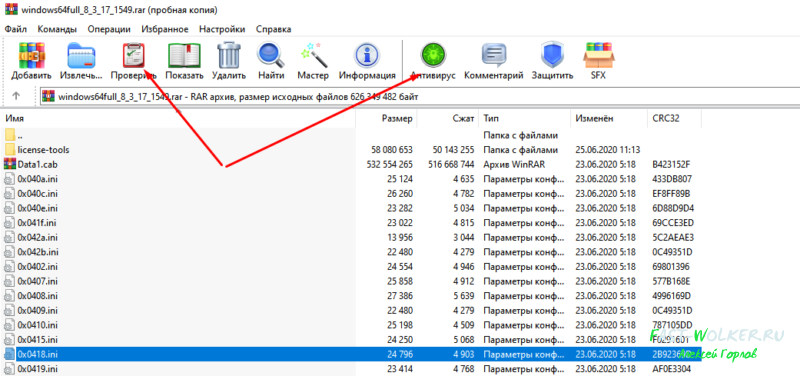Select file 0x0415.ini

point(37,339)
